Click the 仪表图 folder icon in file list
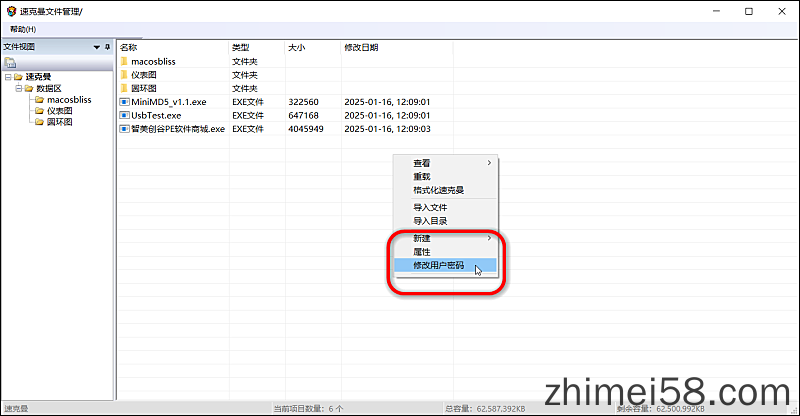The image size is (800, 416). (x=124, y=75)
